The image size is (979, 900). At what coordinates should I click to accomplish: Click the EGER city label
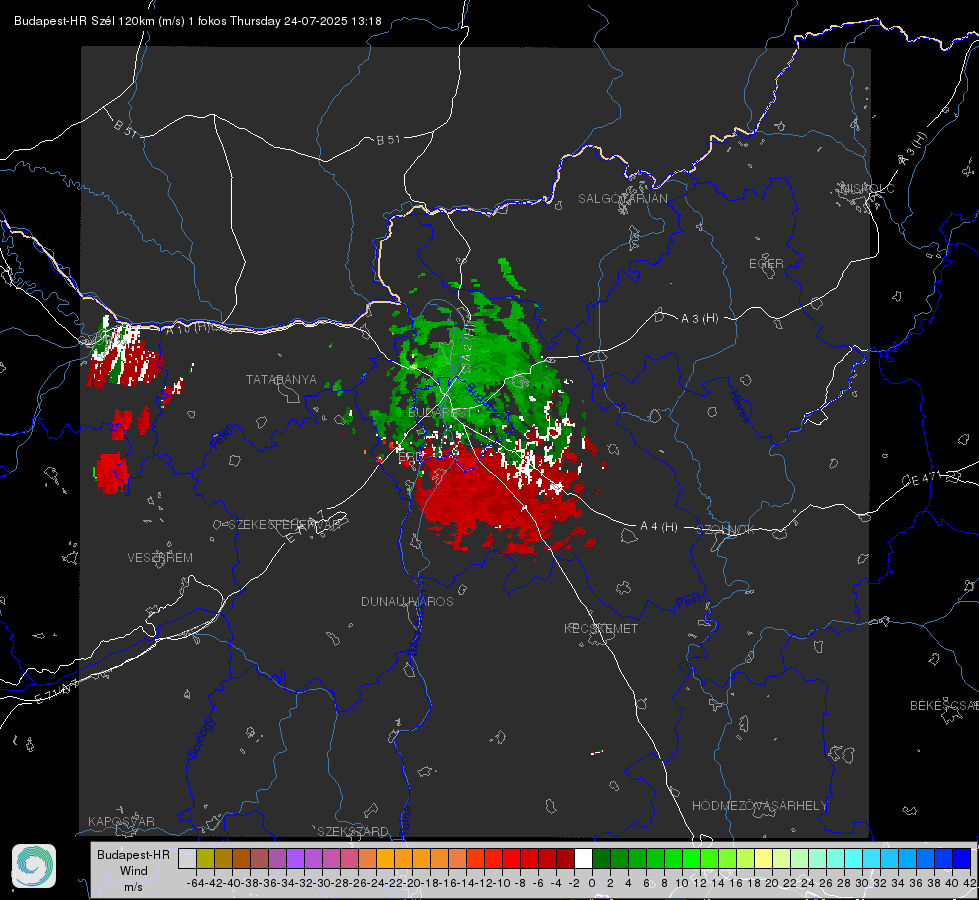coord(766,264)
